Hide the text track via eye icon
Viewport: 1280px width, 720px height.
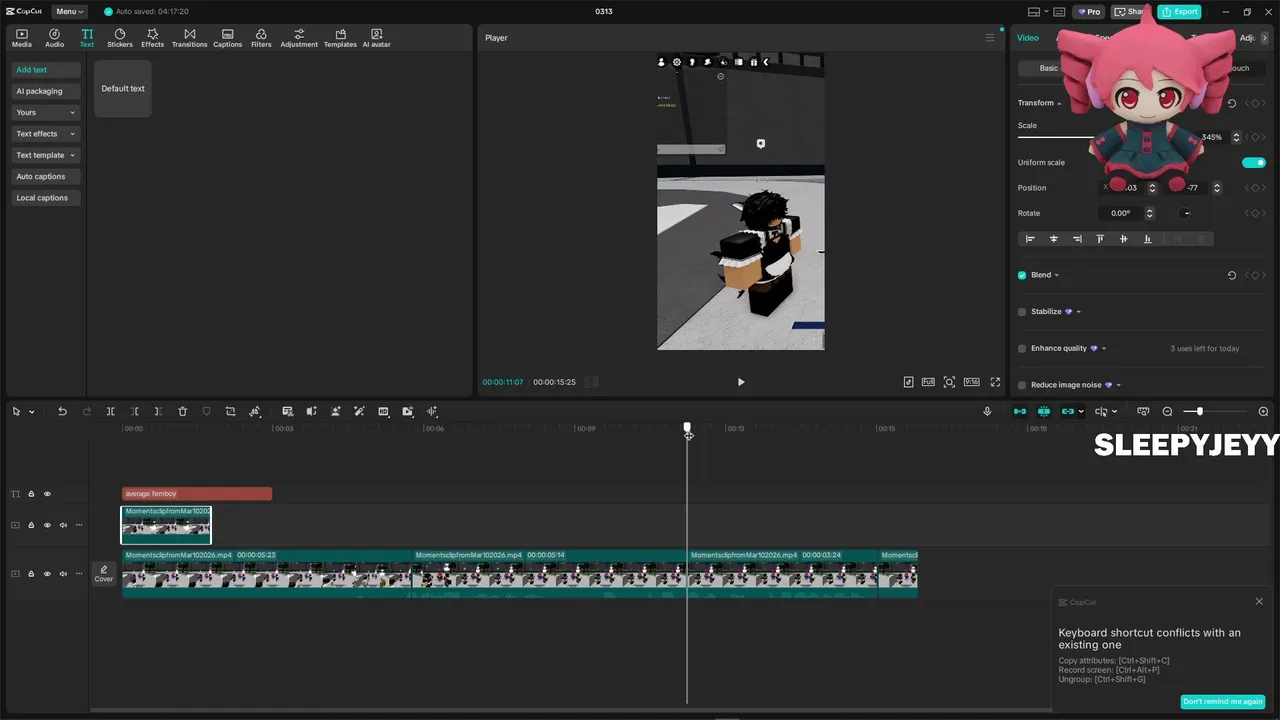(47, 494)
